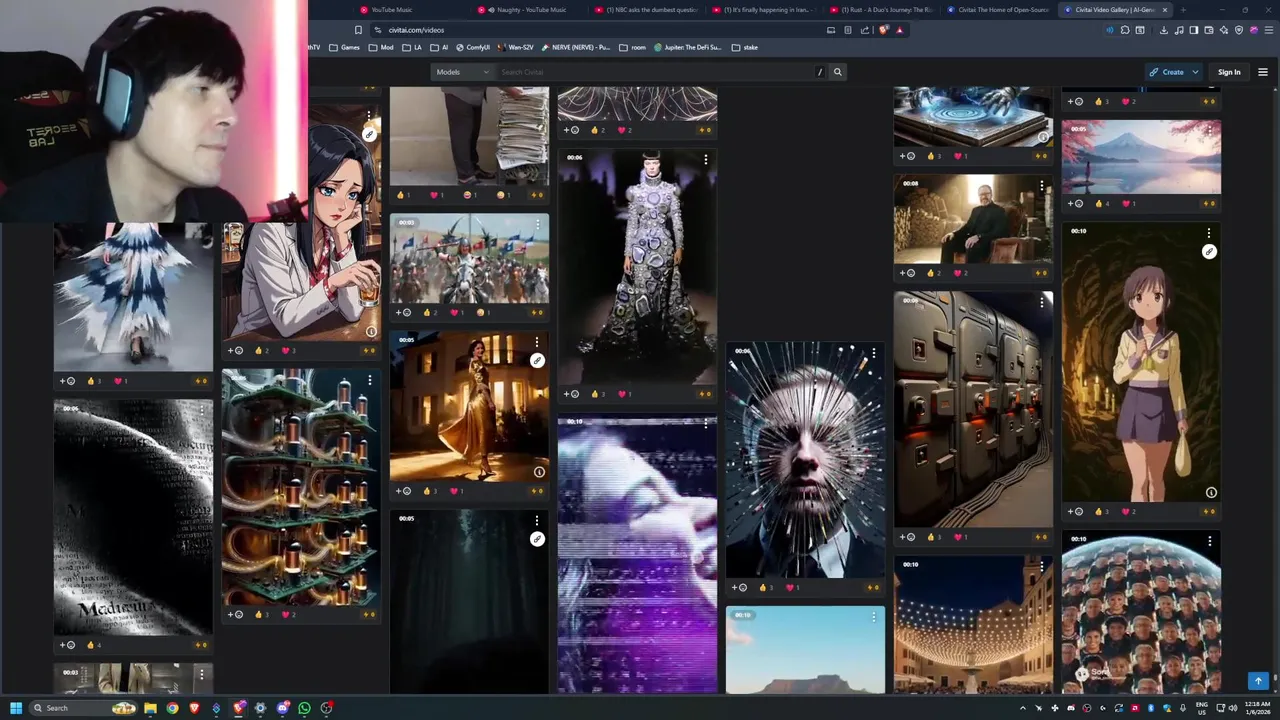Open three-dot menu on ornate gown runway video

tap(705, 160)
